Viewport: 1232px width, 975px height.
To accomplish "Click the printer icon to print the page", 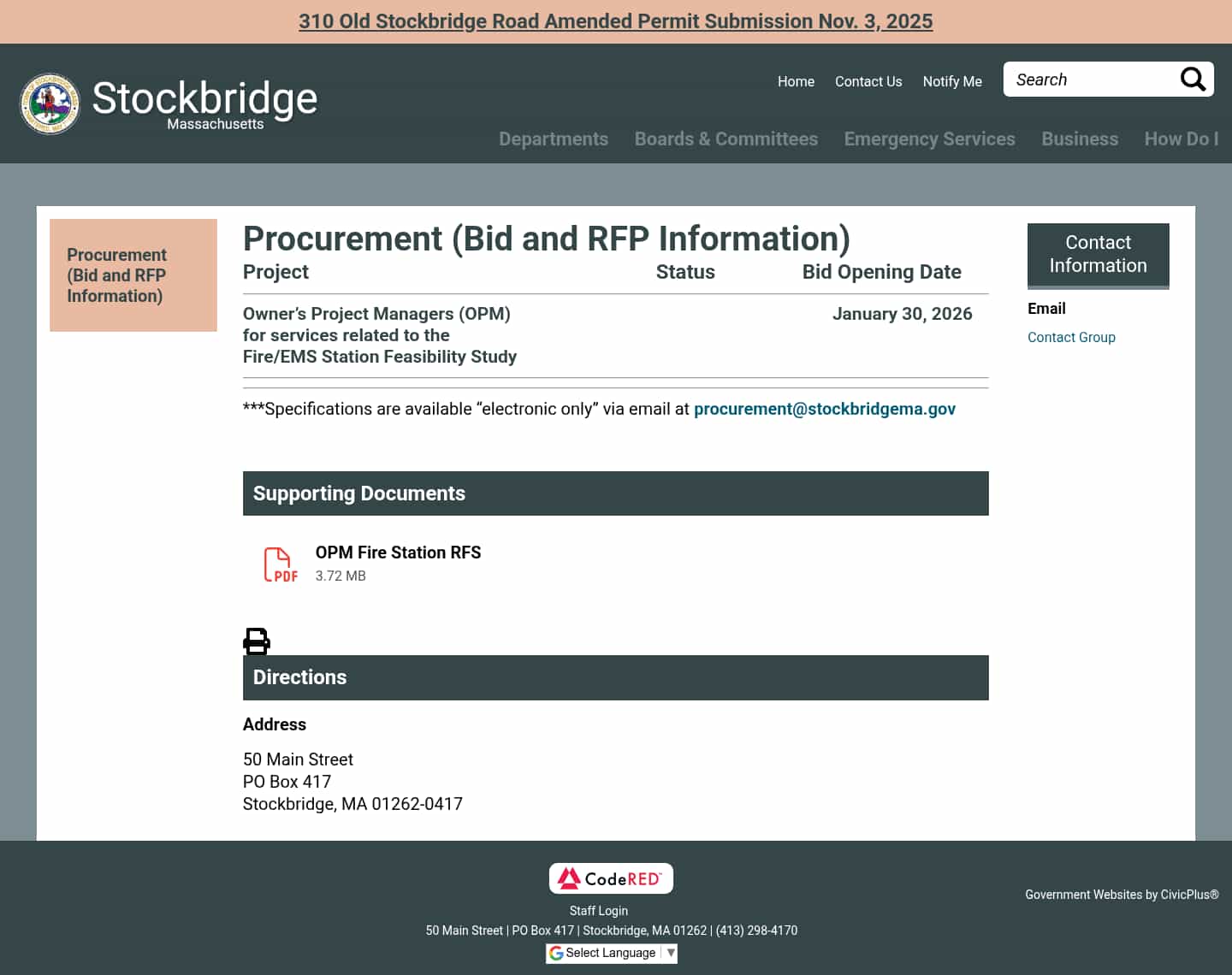I will point(256,641).
